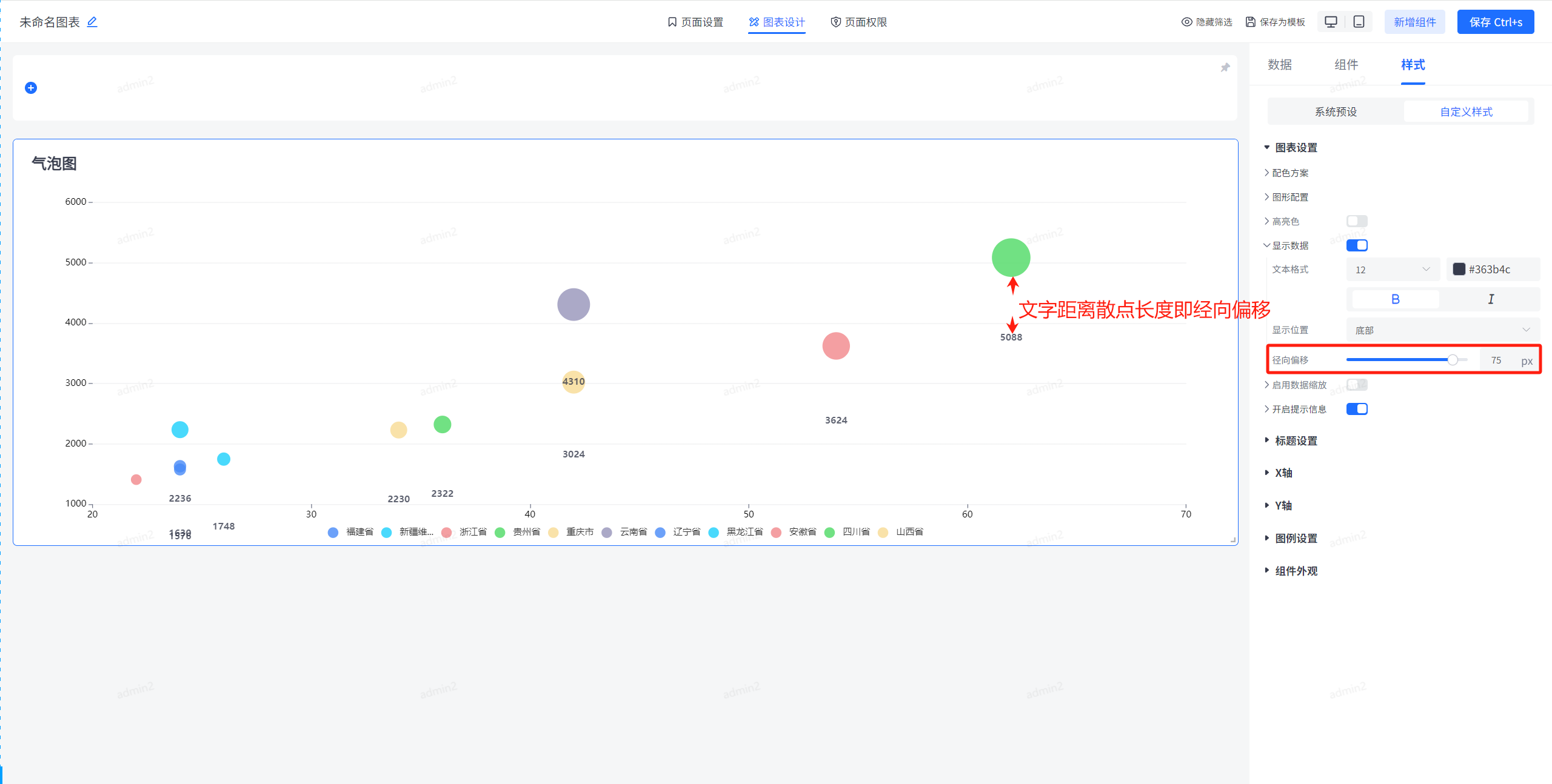Click the pin icon on filter panel
This screenshot has width=1552, height=784.
[x=1225, y=67]
